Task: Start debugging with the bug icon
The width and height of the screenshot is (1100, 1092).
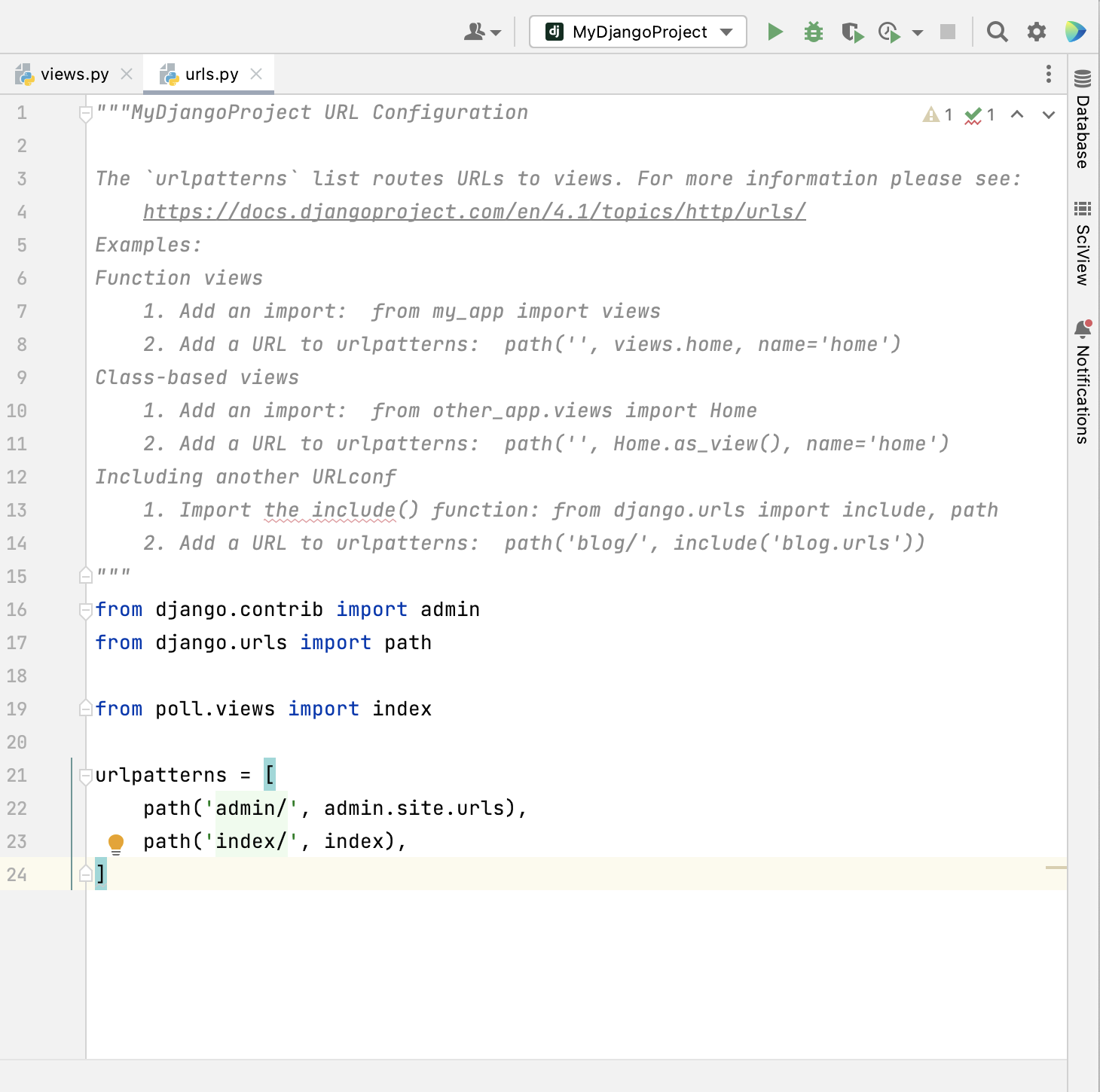Action: pos(814,32)
